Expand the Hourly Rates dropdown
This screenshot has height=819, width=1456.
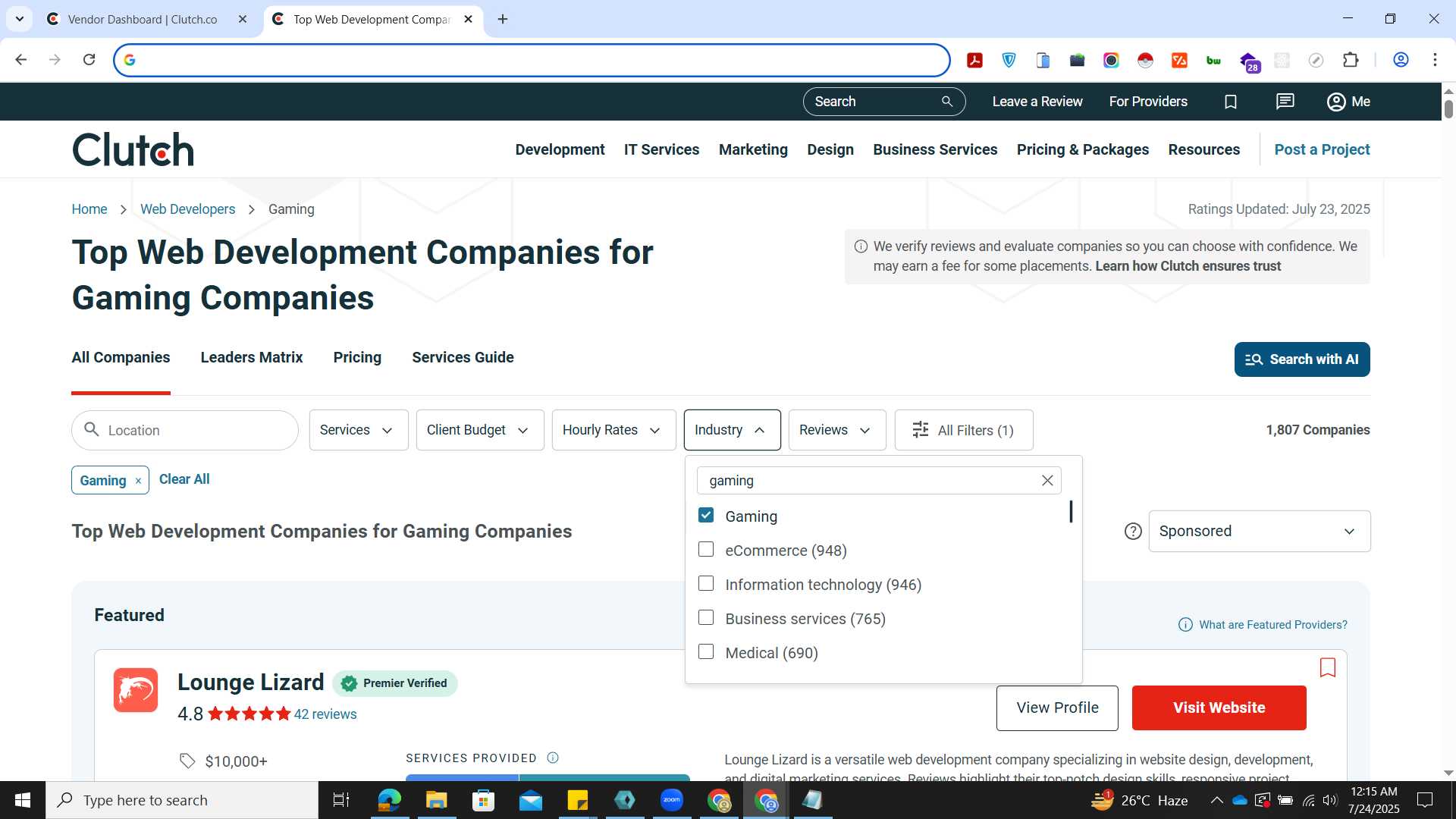click(613, 430)
